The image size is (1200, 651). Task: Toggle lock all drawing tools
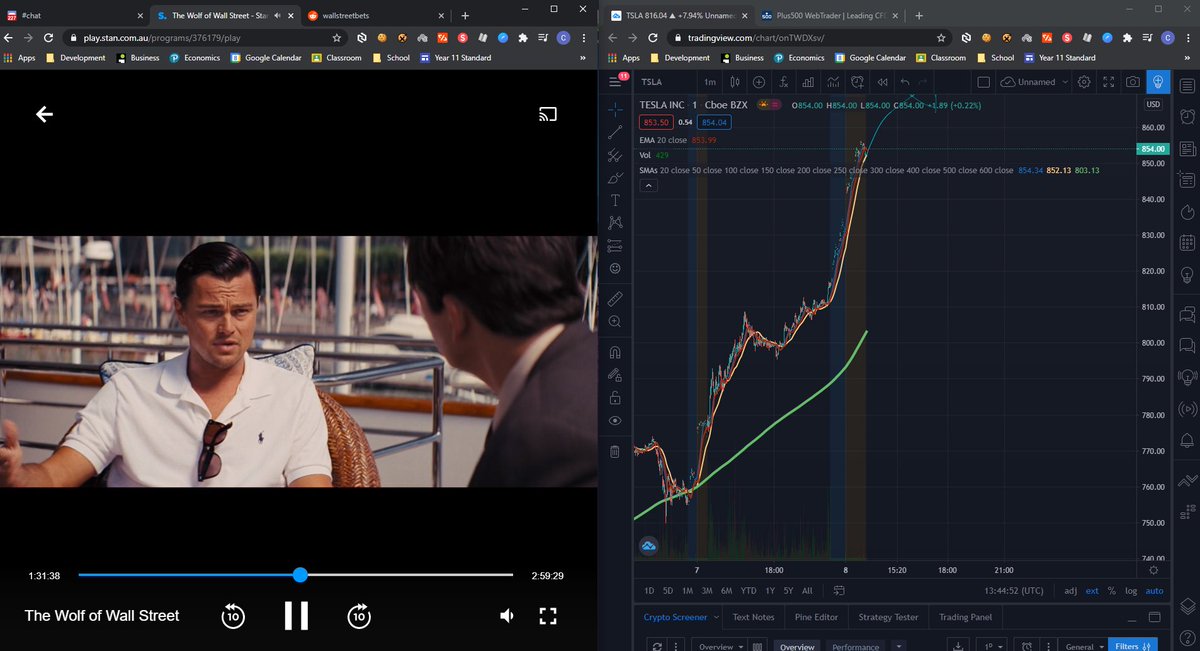(614, 398)
